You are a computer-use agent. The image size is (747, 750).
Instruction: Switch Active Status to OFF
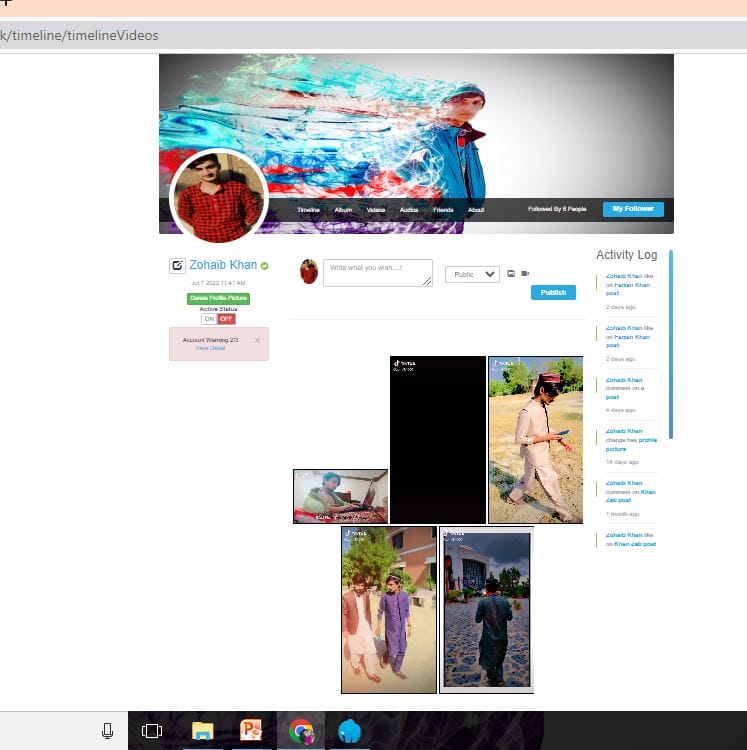point(226,319)
